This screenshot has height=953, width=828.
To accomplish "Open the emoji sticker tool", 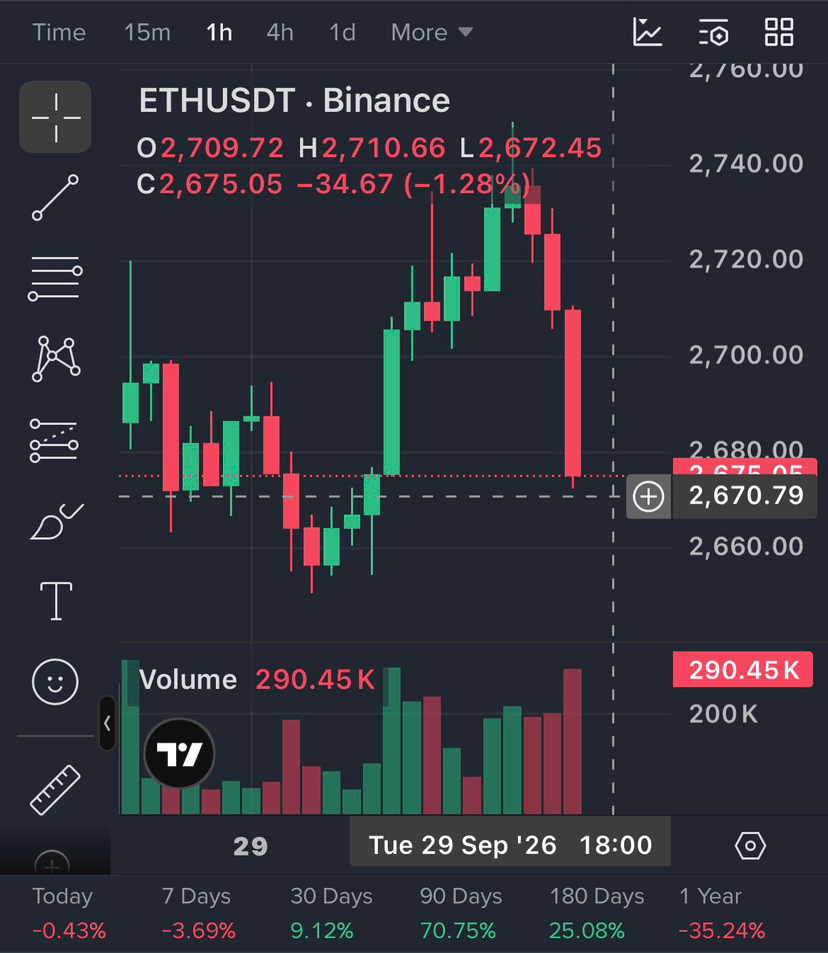I will pos(55,682).
